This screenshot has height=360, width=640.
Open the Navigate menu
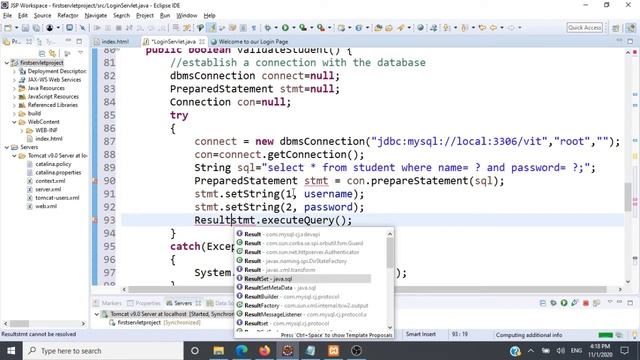[x=96, y=16]
